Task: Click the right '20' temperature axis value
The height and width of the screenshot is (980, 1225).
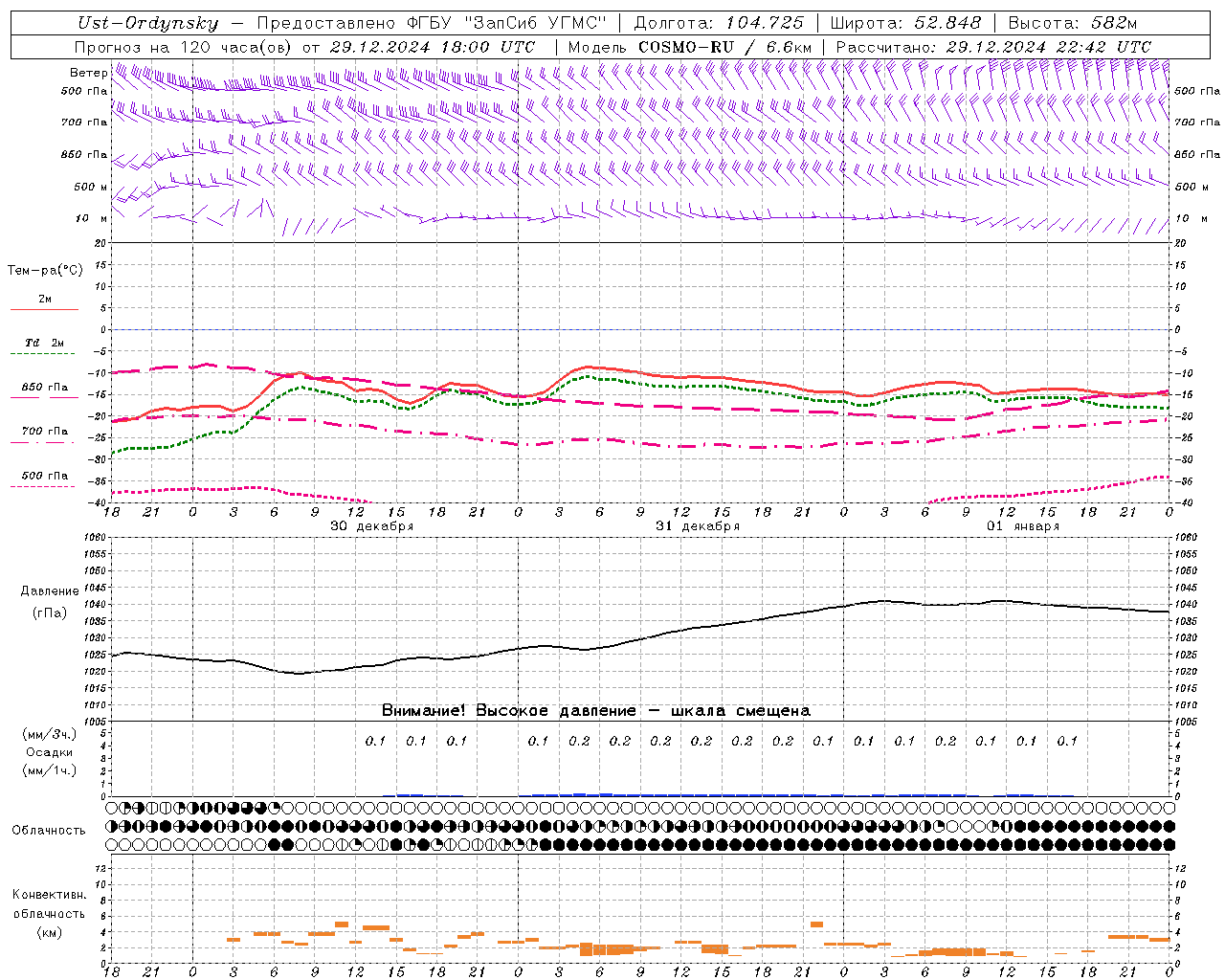Action: point(1181,243)
